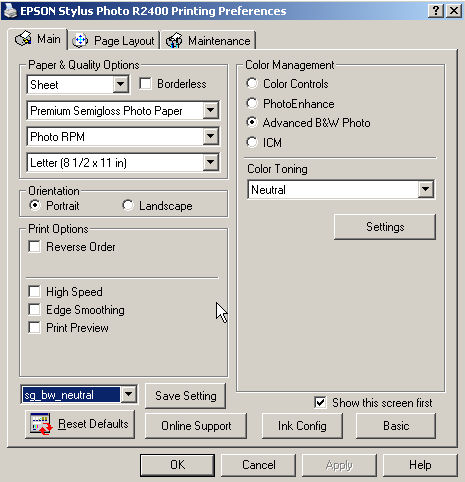This screenshot has width=465, height=482.
Task: Select Landscape orientation
Action: pyautogui.click(x=128, y=205)
